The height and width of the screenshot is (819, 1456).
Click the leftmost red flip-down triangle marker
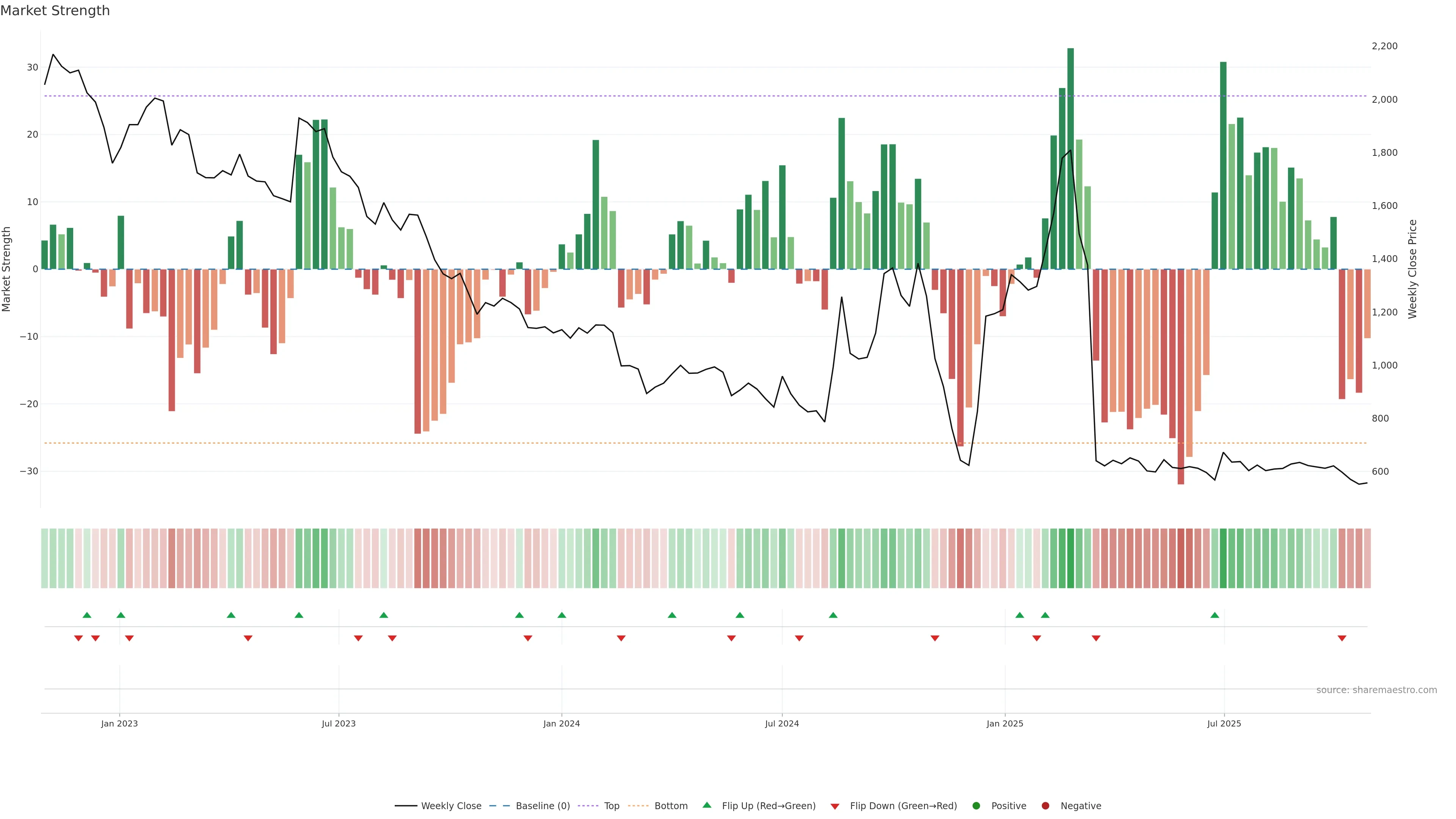coord(78,638)
